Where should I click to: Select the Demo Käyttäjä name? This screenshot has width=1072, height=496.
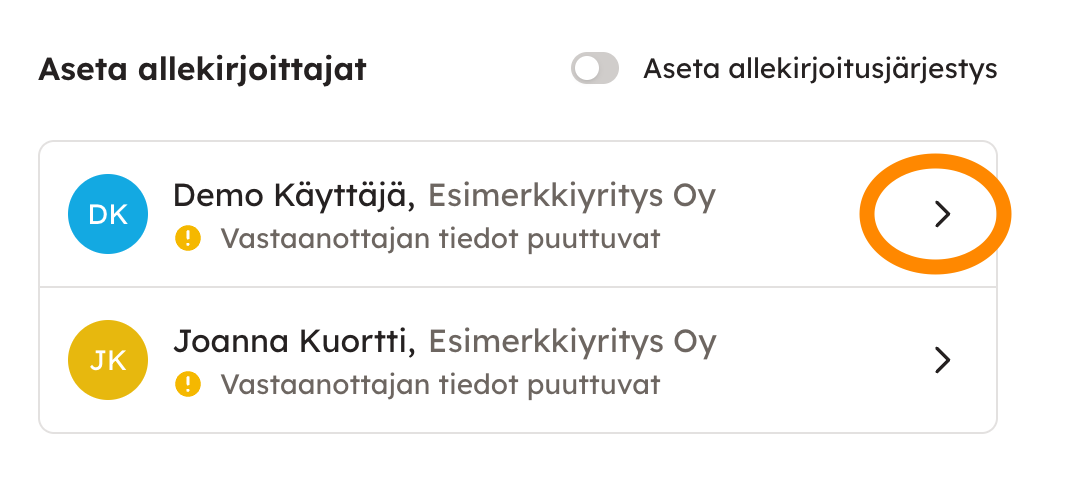point(294,196)
